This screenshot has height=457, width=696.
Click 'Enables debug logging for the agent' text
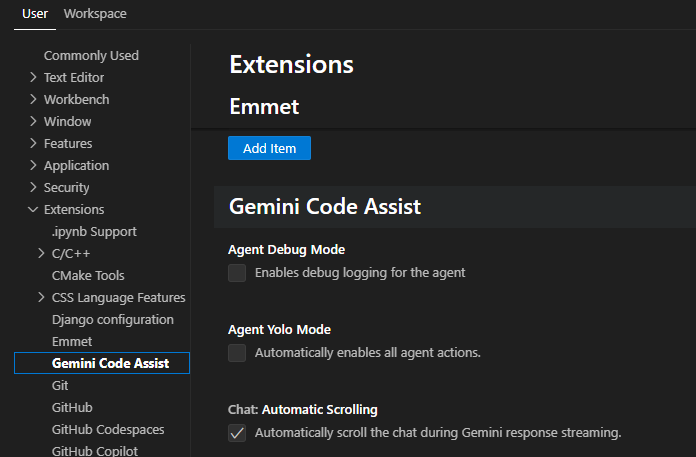[360, 272]
